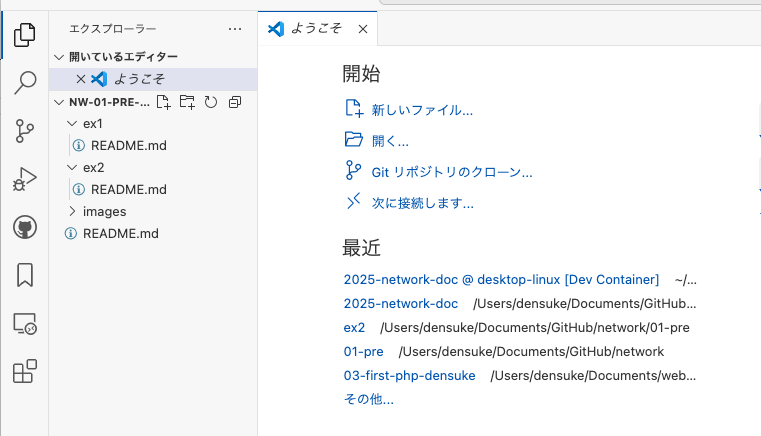761x436 pixels.
Task: Click the New Folder icon in explorer header
Action: point(187,102)
